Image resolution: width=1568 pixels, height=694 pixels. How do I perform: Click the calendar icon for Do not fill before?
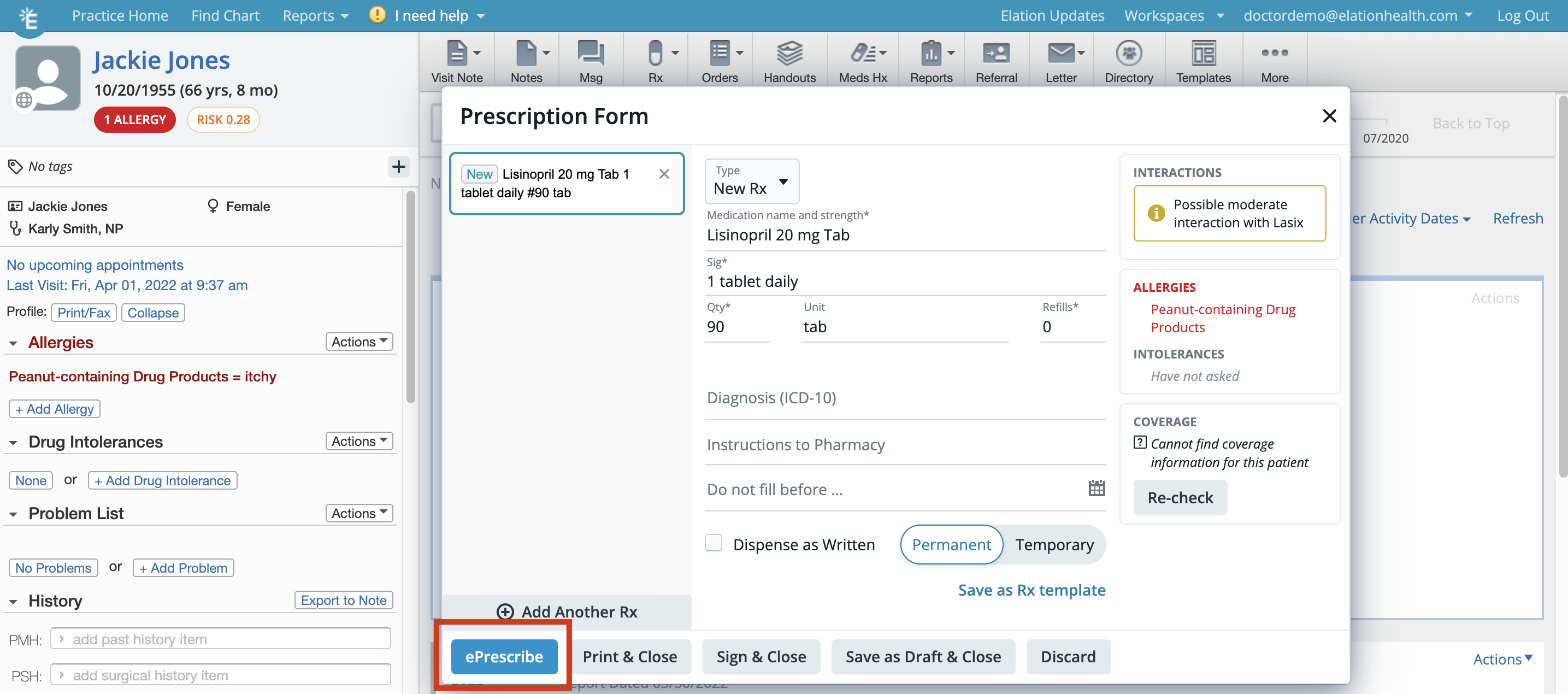click(1097, 488)
